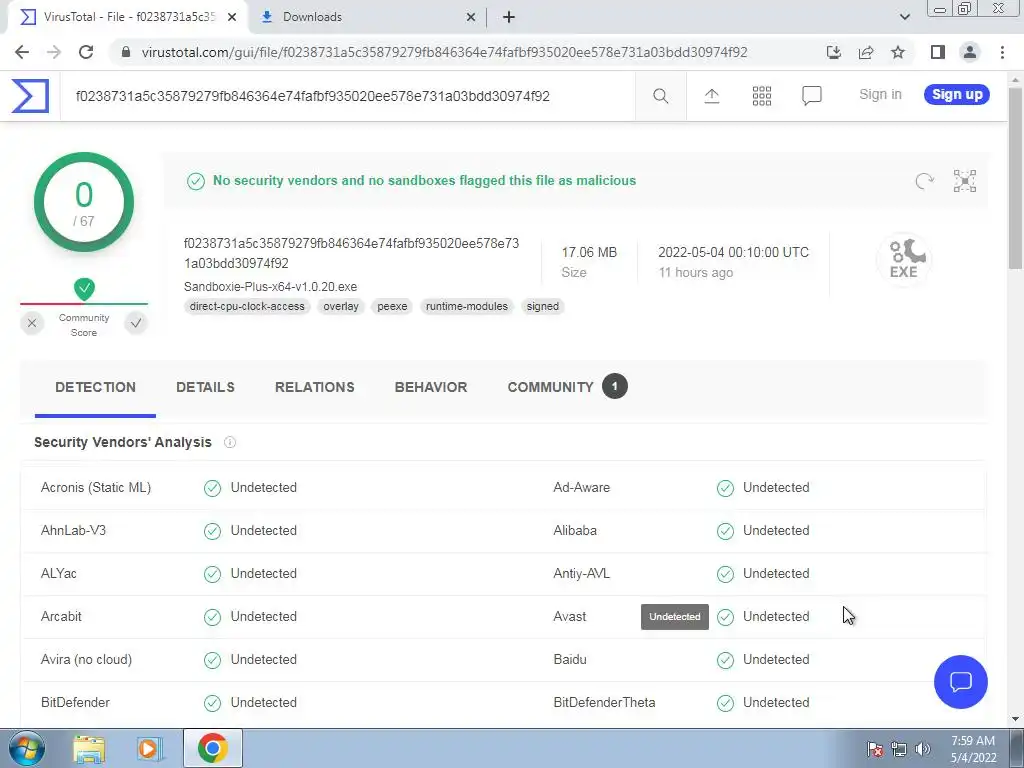The height and width of the screenshot is (768, 1024).
Task: Click the 0/67 detection score circle
Action: pyautogui.click(x=84, y=202)
